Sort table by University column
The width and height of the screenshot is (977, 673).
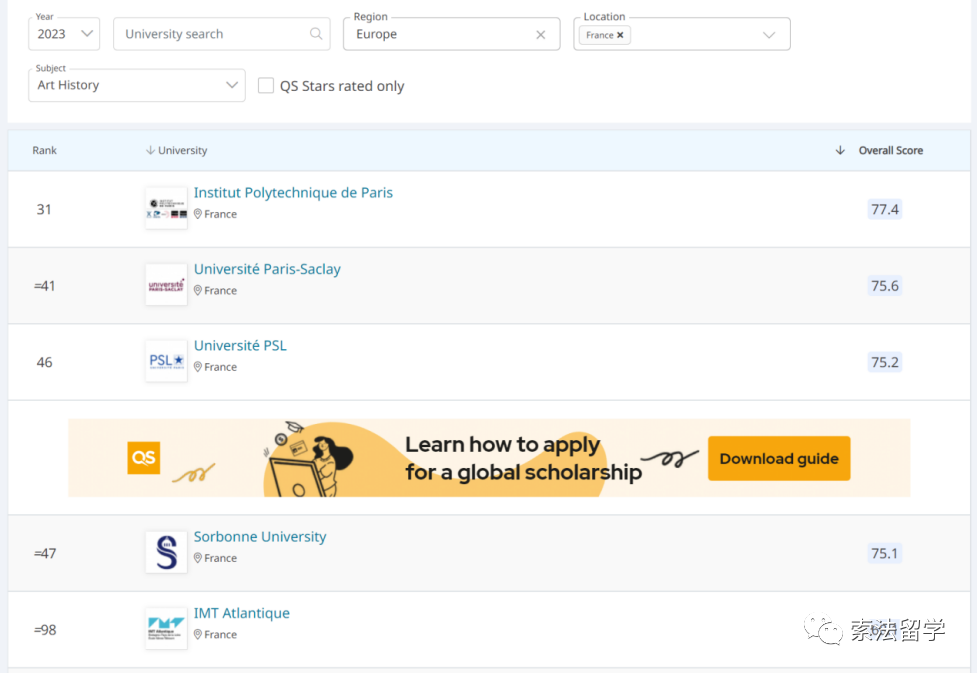coord(176,150)
